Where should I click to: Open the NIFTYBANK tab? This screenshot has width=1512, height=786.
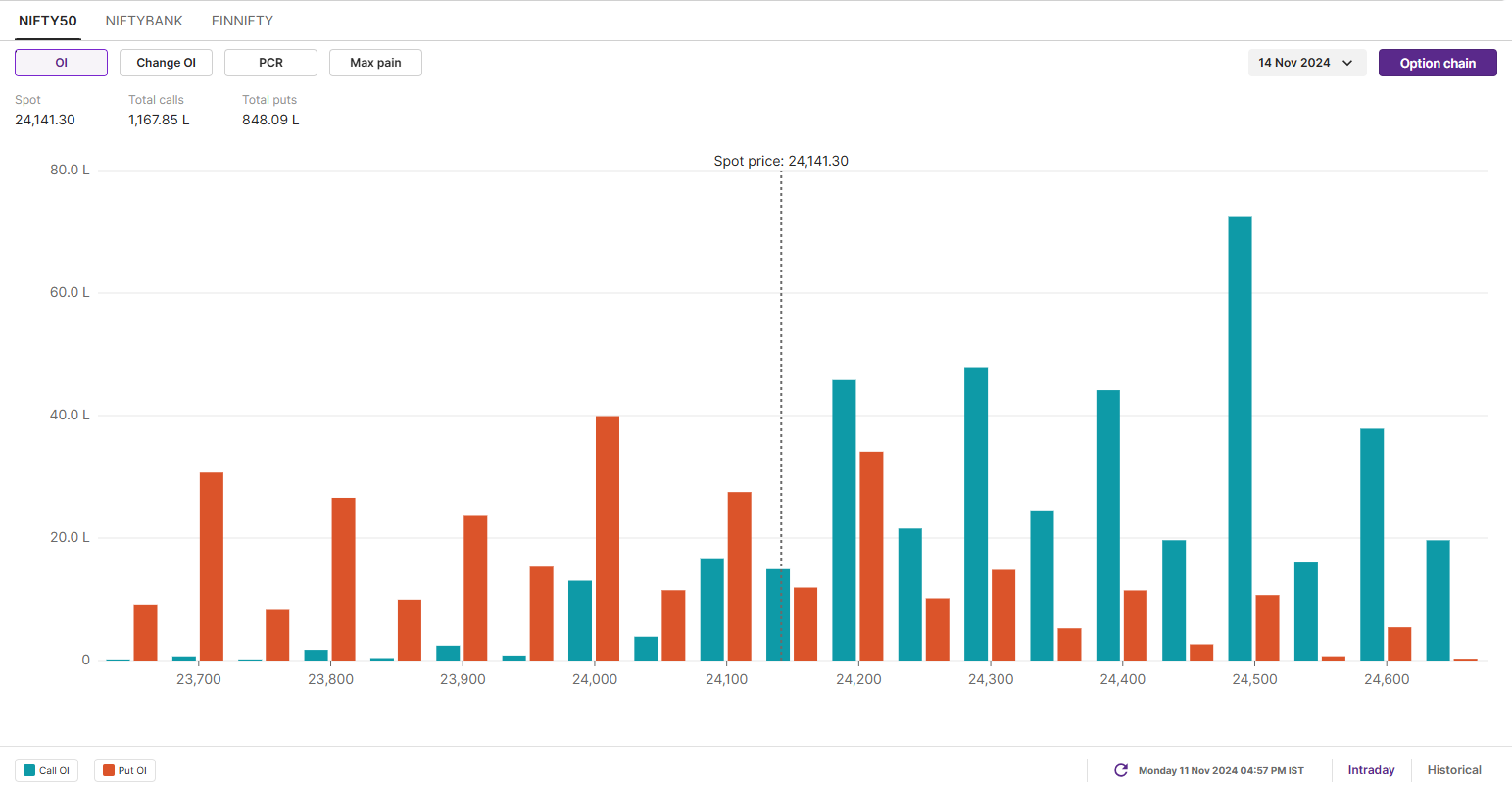coord(144,21)
